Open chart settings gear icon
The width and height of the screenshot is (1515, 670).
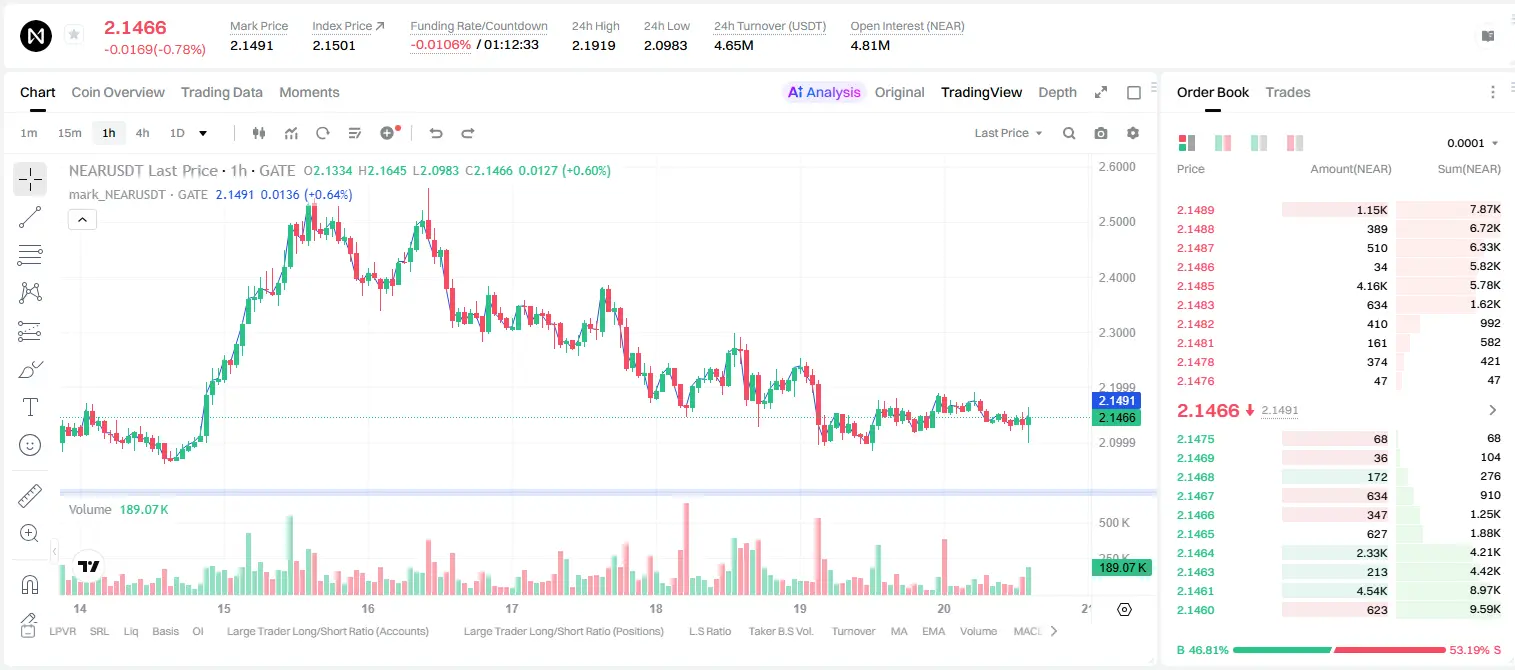coord(1133,133)
